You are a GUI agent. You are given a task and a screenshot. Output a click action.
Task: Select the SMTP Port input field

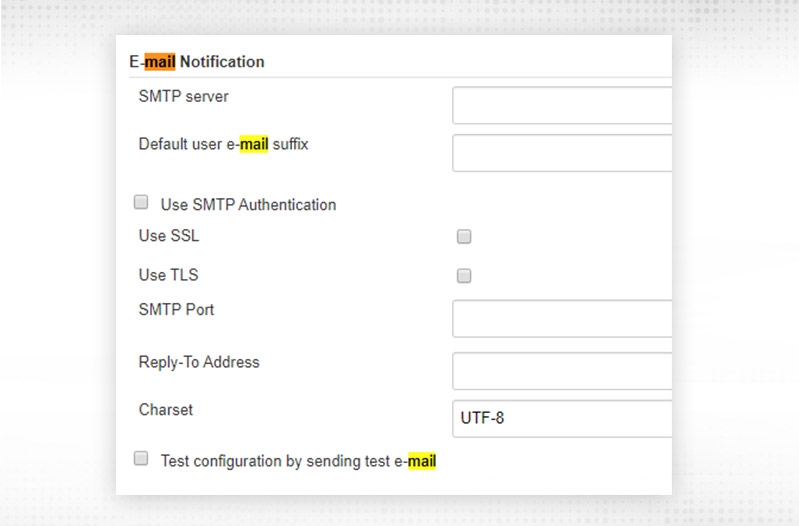(561, 319)
